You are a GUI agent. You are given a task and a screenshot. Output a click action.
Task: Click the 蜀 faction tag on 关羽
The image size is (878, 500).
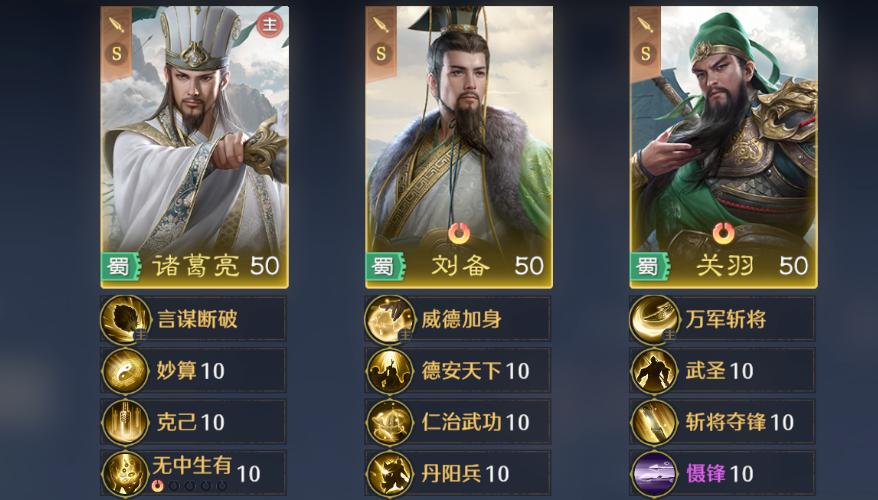(x=648, y=267)
